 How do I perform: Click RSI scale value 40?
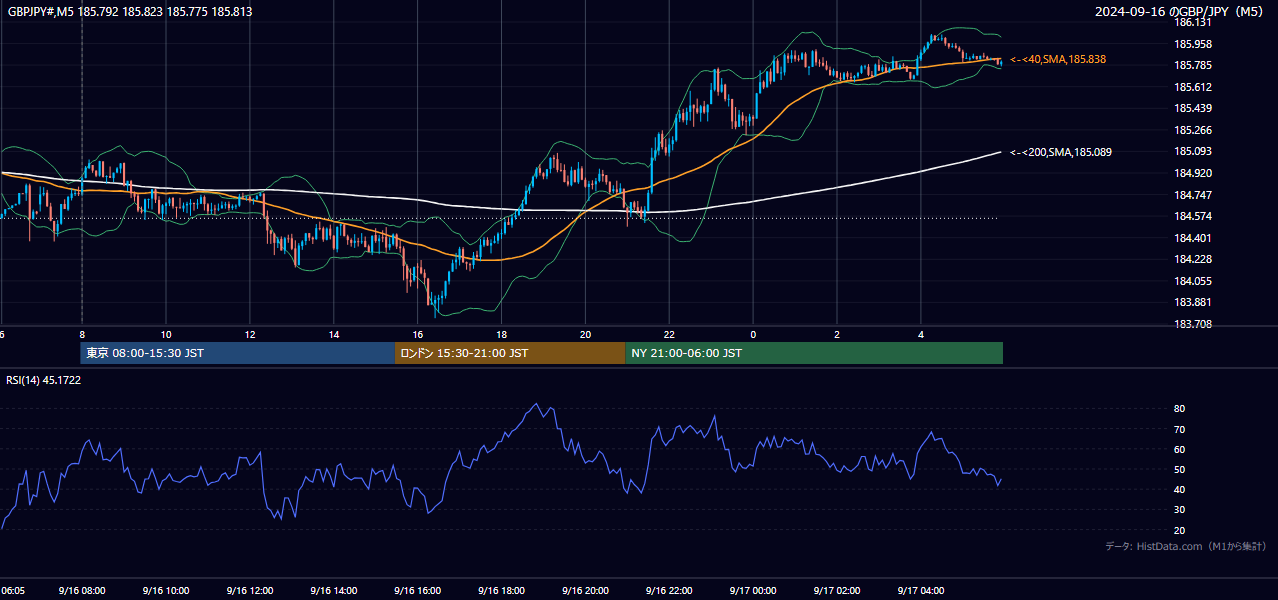pos(1180,489)
